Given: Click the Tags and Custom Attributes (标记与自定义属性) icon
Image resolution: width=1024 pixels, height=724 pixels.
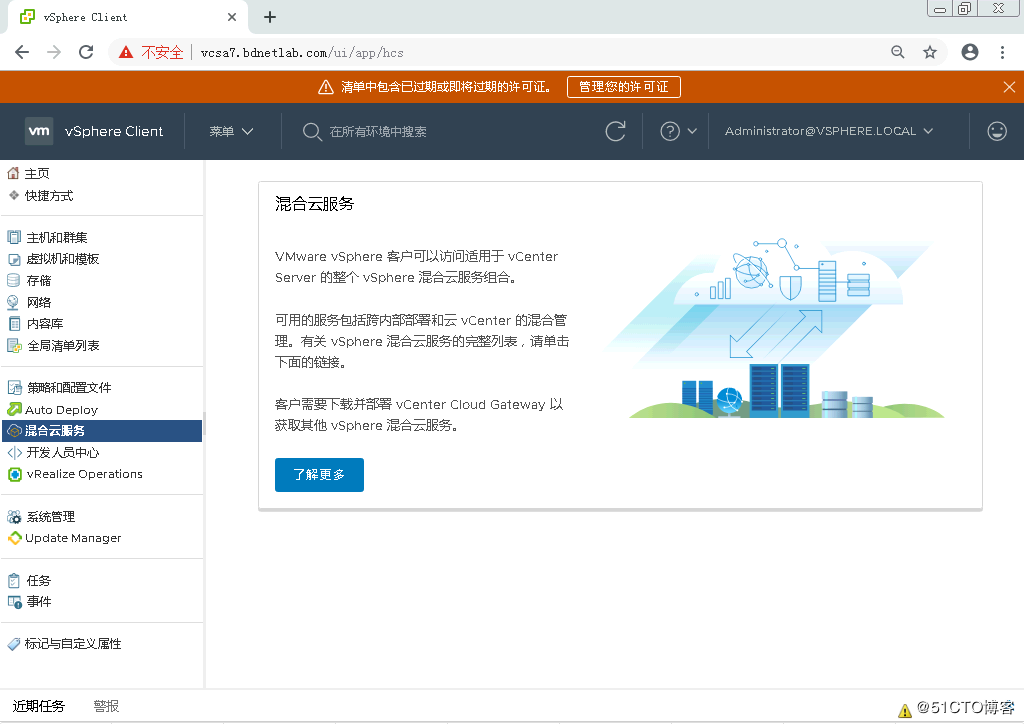Looking at the screenshot, I should pyautogui.click(x=14, y=644).
